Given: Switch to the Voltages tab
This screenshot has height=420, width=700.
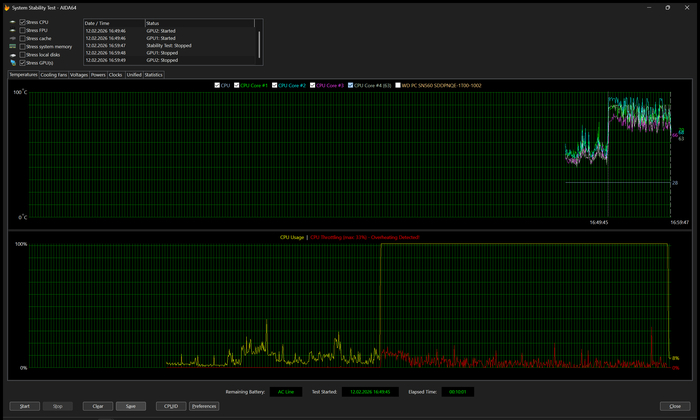Looking at the screenshot, I should (79, 75).
